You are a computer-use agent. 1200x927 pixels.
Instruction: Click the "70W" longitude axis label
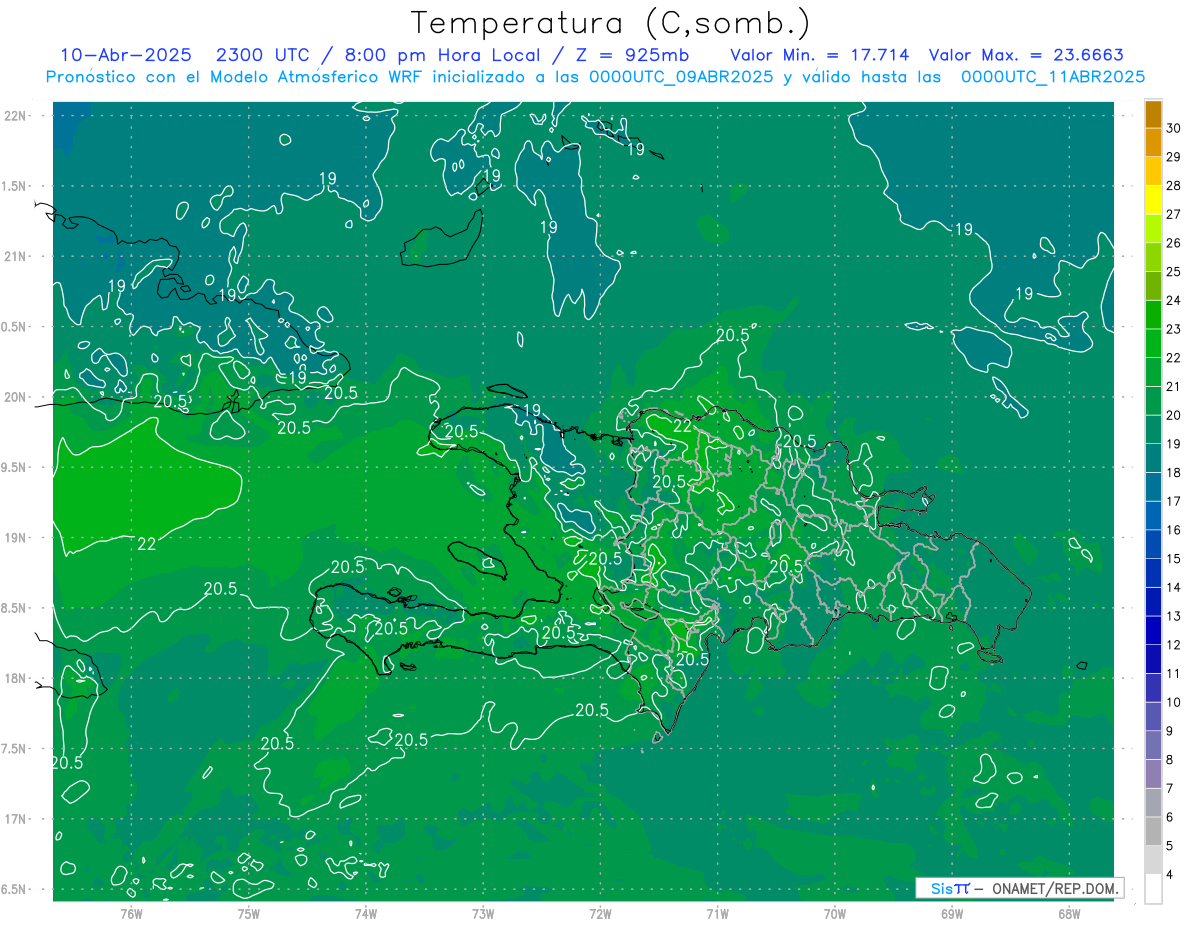tap(835, 913)
